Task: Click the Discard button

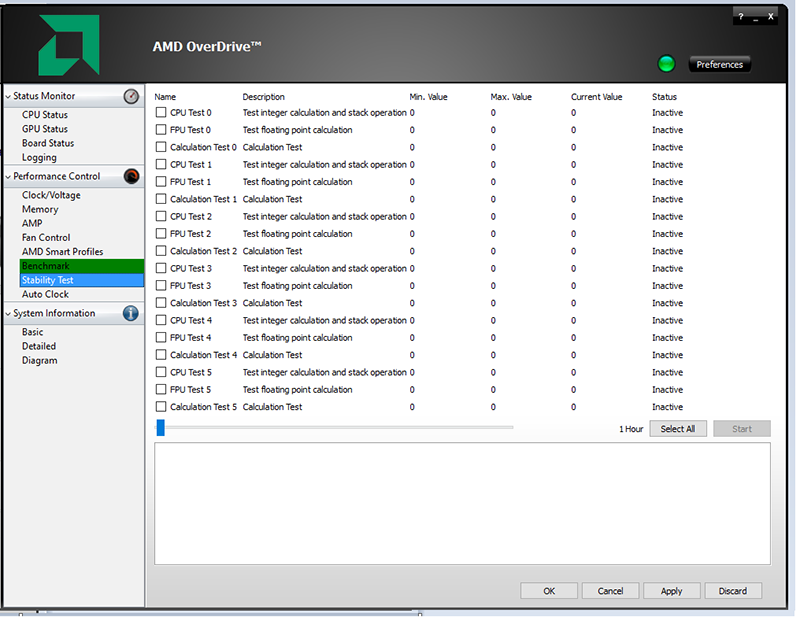Action: coord(733,591)
